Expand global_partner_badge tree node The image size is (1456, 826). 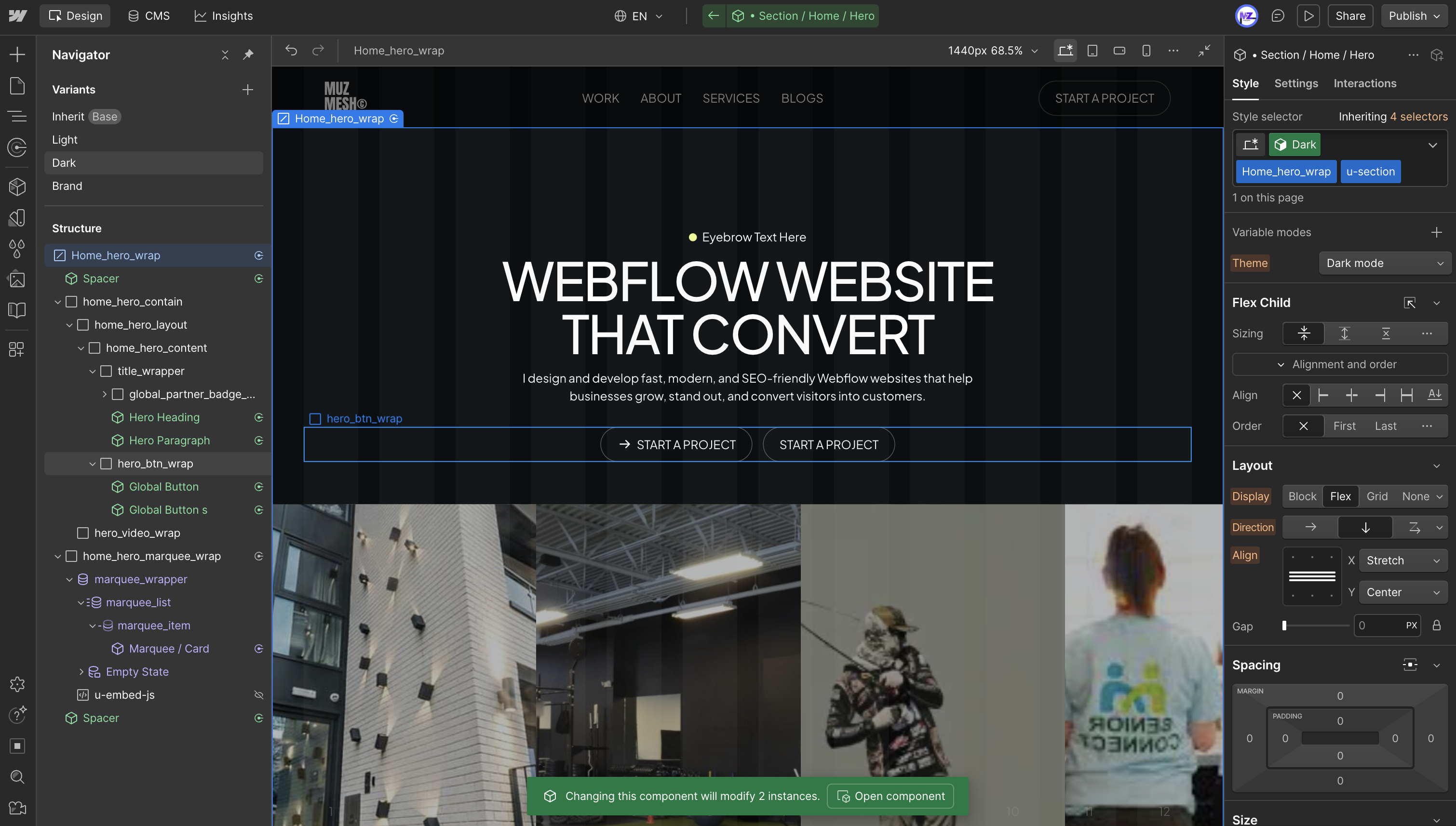point(104,394)
